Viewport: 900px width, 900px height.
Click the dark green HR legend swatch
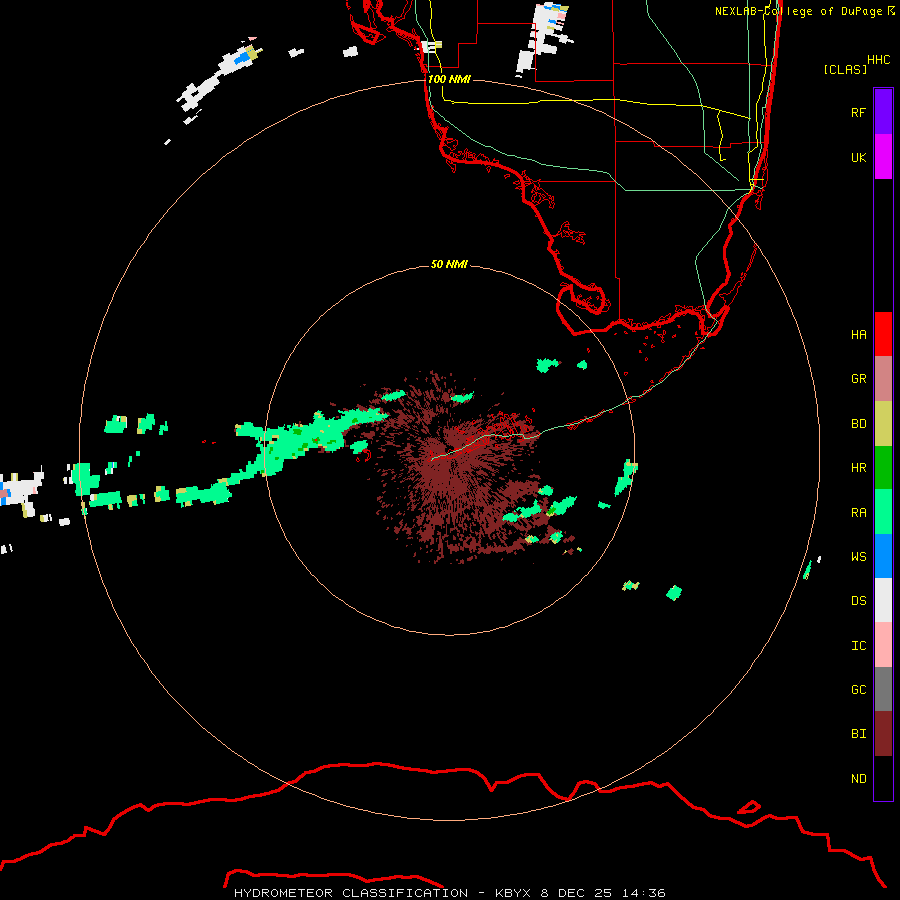pos(883,467)
